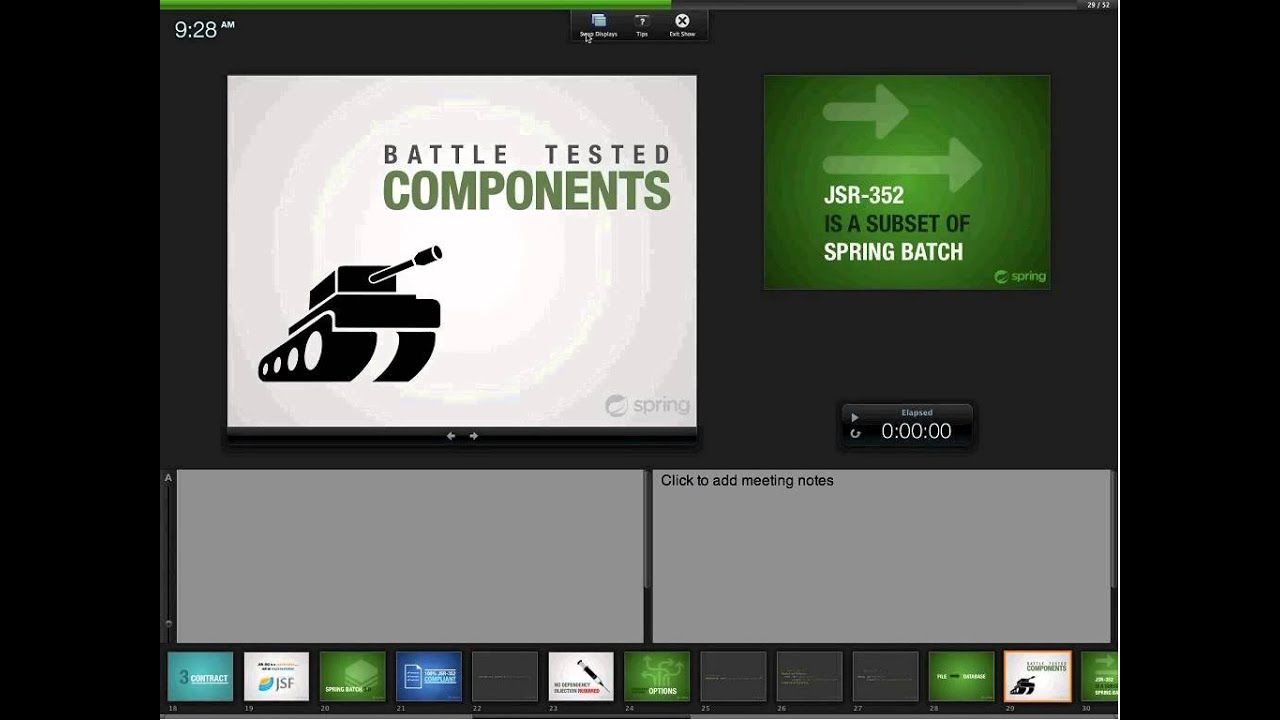Image resolution: width=1280 pixels, height=720 pixels.
Task: Reset the elapsed timer
Action: 855,433
